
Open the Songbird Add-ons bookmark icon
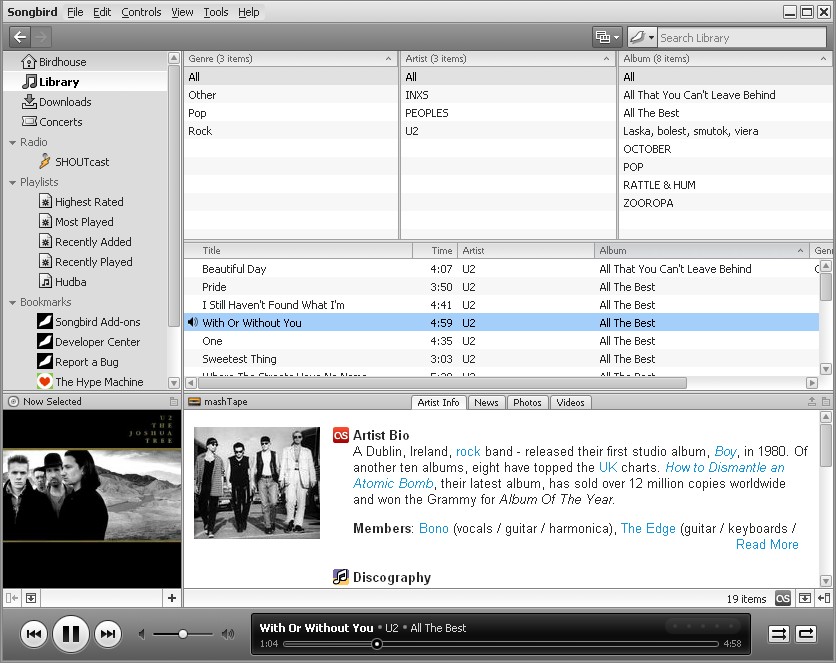pyautogui.click(x=45, y=321)
